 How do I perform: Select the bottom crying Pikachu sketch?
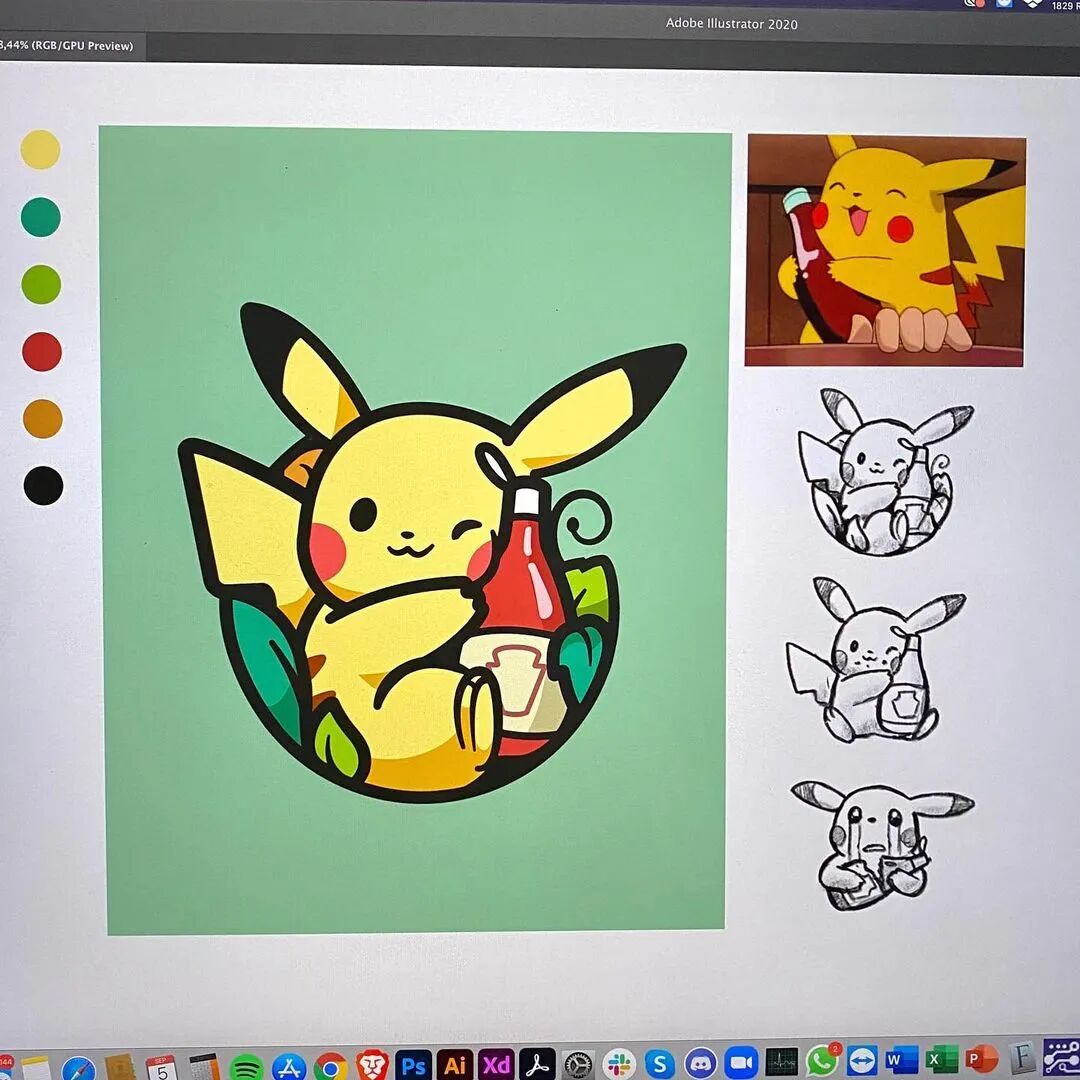(x=882, y=846)
